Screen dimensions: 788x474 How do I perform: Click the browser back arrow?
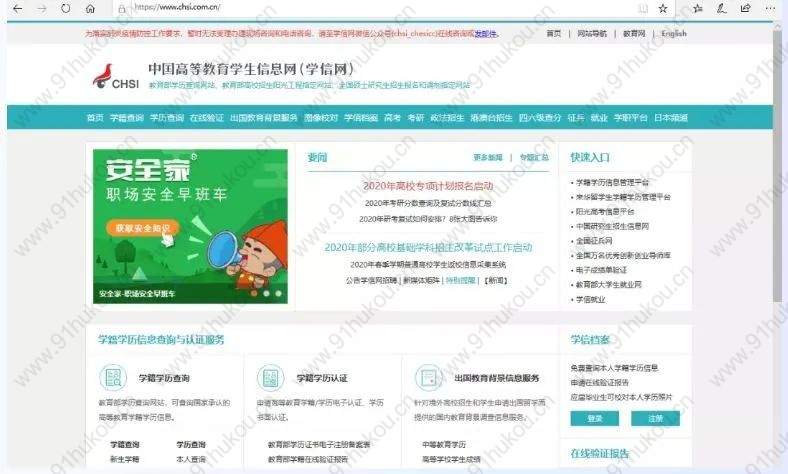pos(18,9)
